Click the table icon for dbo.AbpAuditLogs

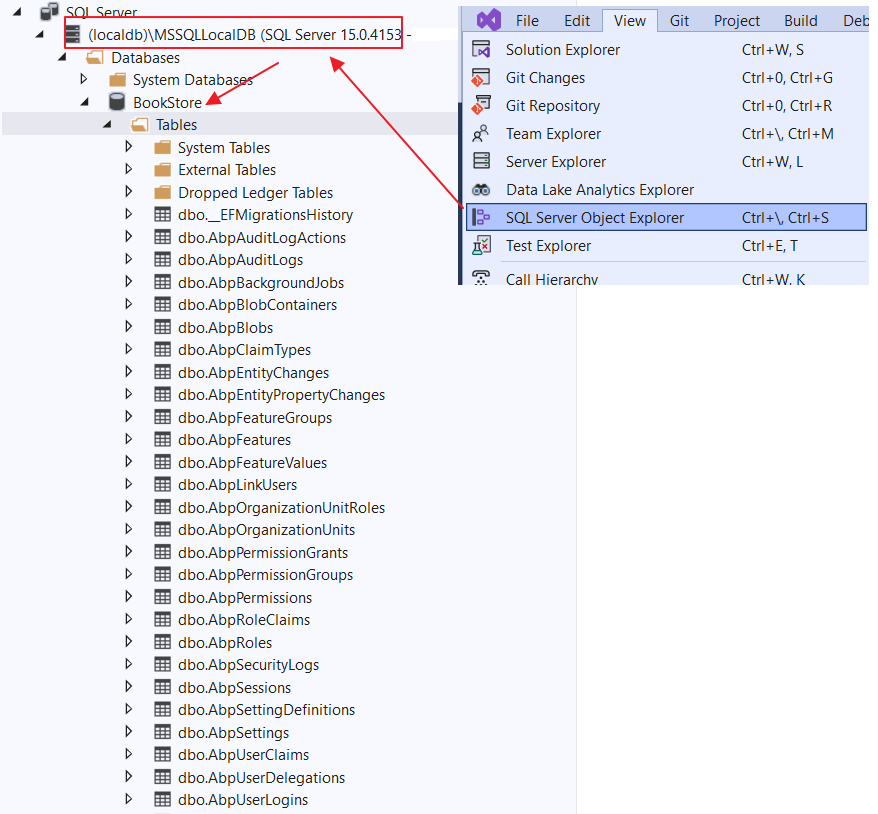point(162,259)
